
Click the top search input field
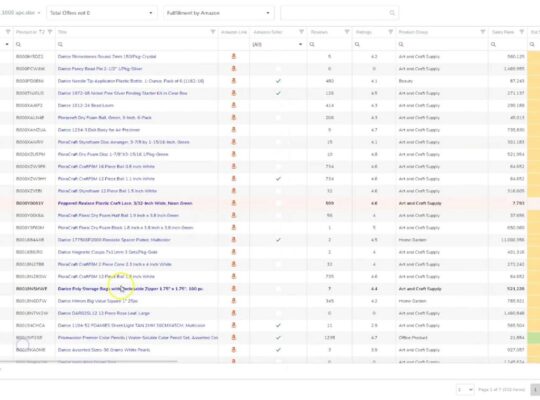[340, 13]
